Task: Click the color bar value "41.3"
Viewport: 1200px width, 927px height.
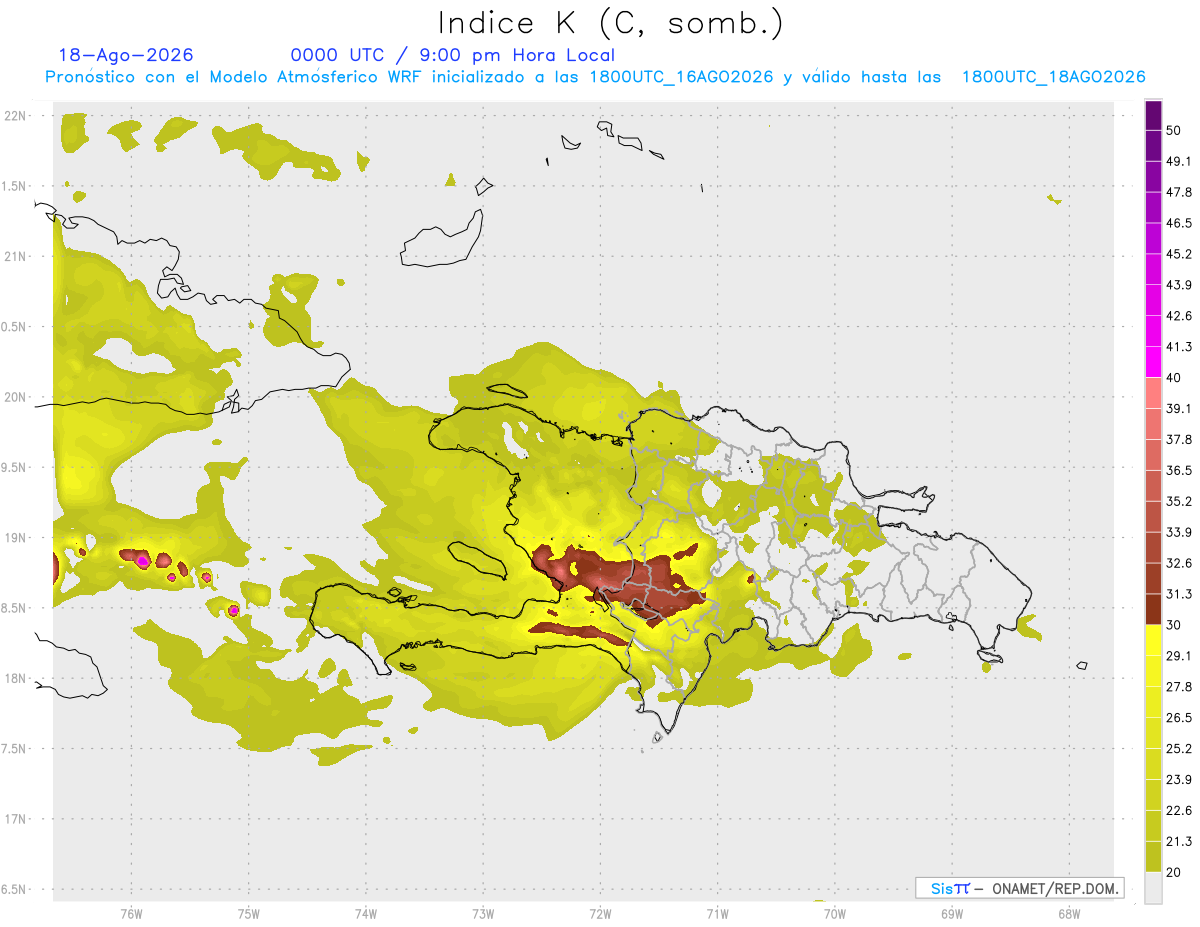Action: tap(1179, 347)
